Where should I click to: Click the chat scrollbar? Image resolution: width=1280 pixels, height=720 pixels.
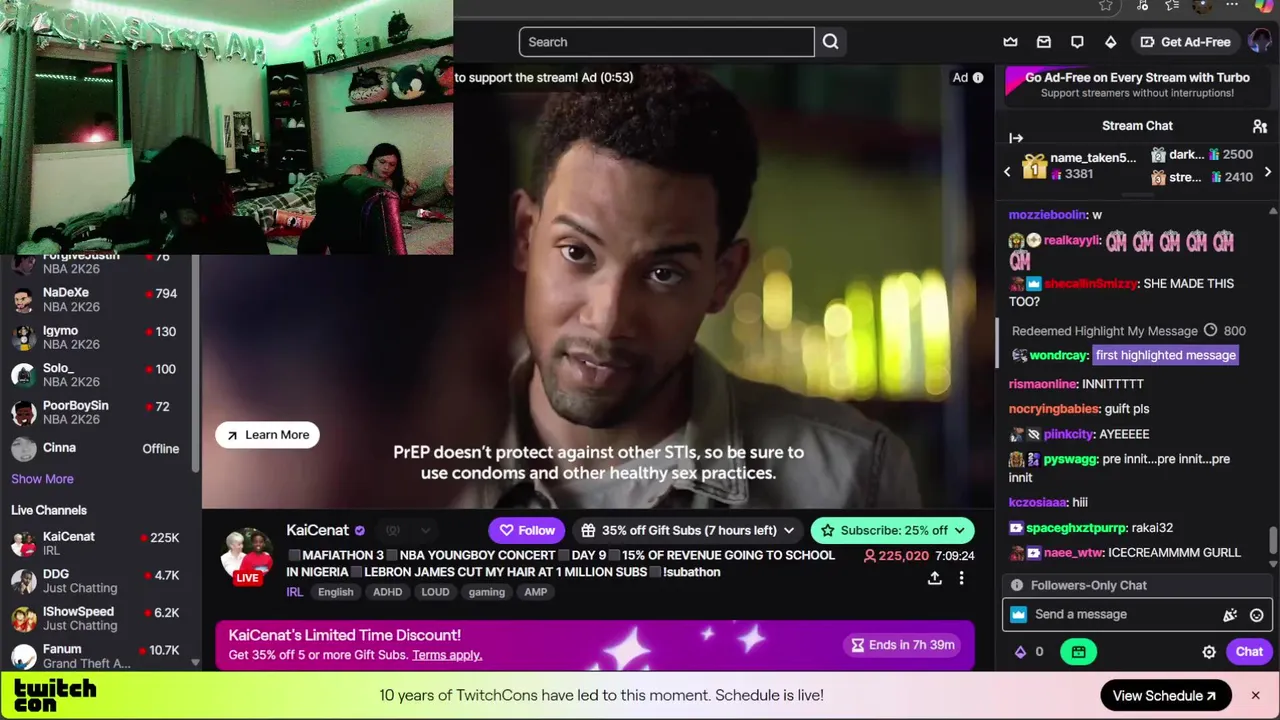coord(1273,540)
